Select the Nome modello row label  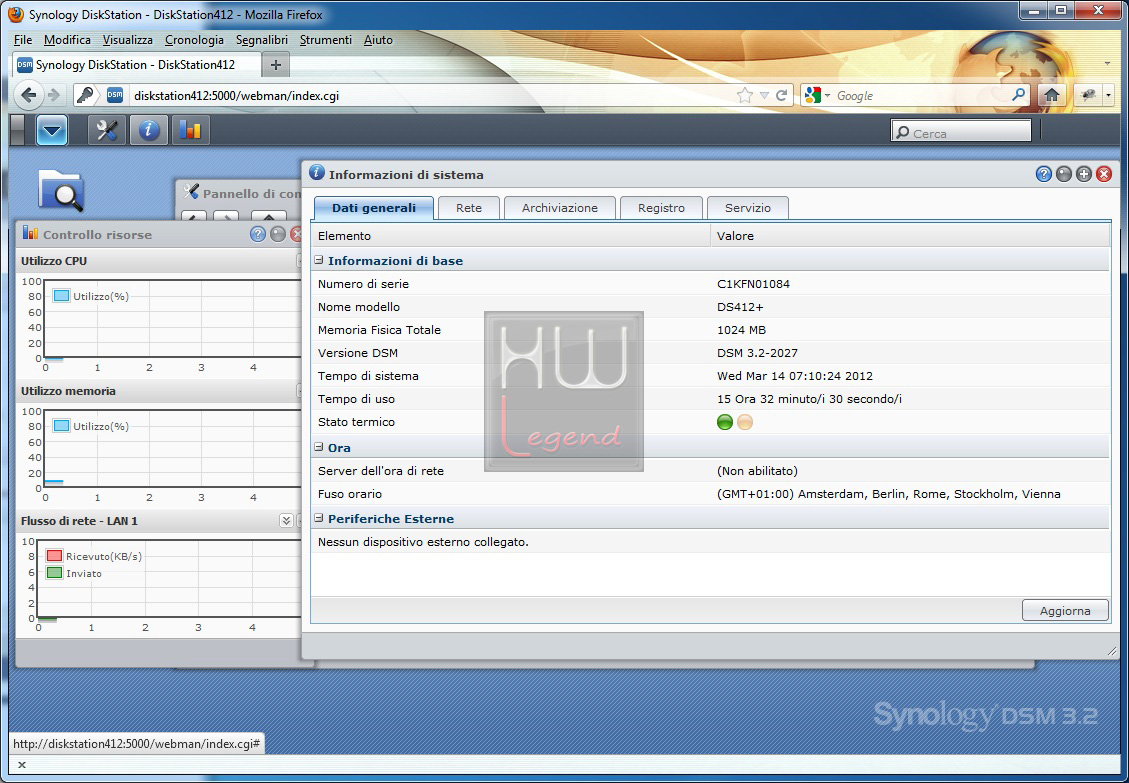359,307
